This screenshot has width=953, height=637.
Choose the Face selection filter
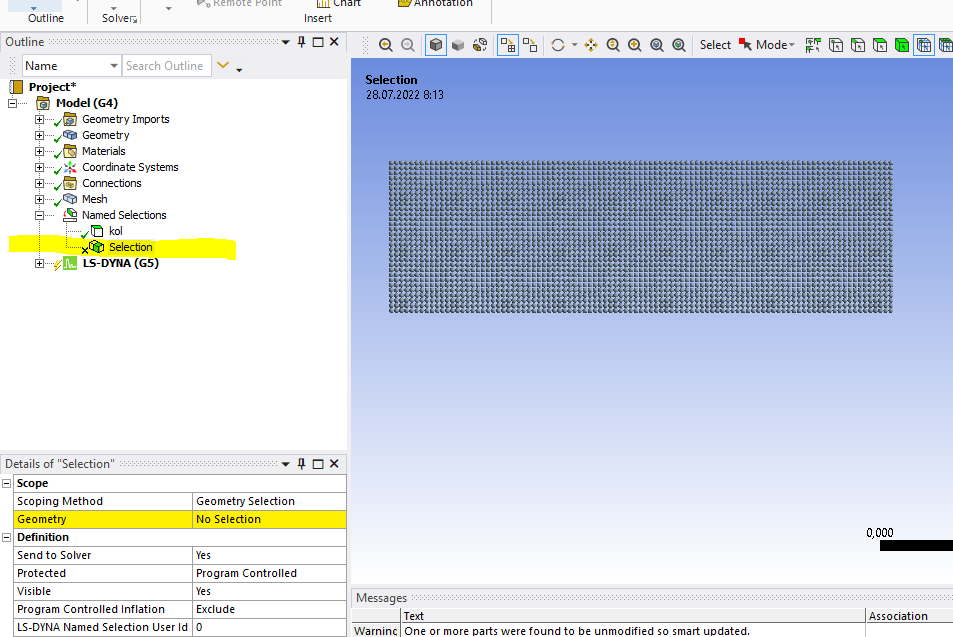879,45
